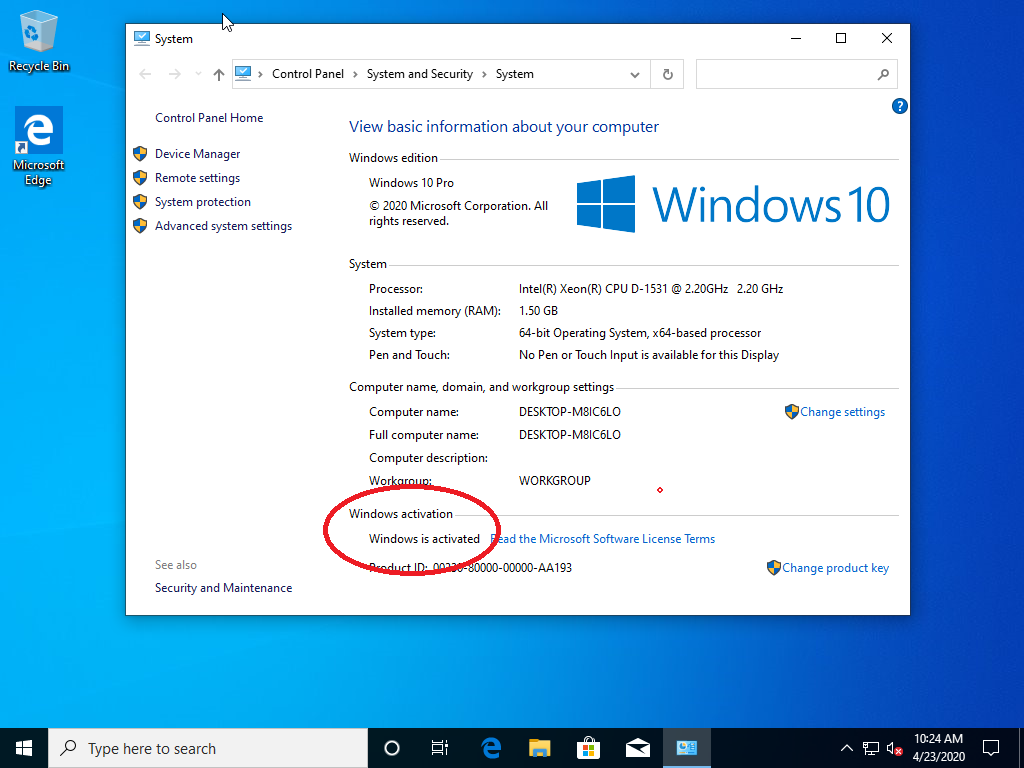The image size is (1024, 768).
Task: Click shield icon next to Change settings
Action: [792, 411]
